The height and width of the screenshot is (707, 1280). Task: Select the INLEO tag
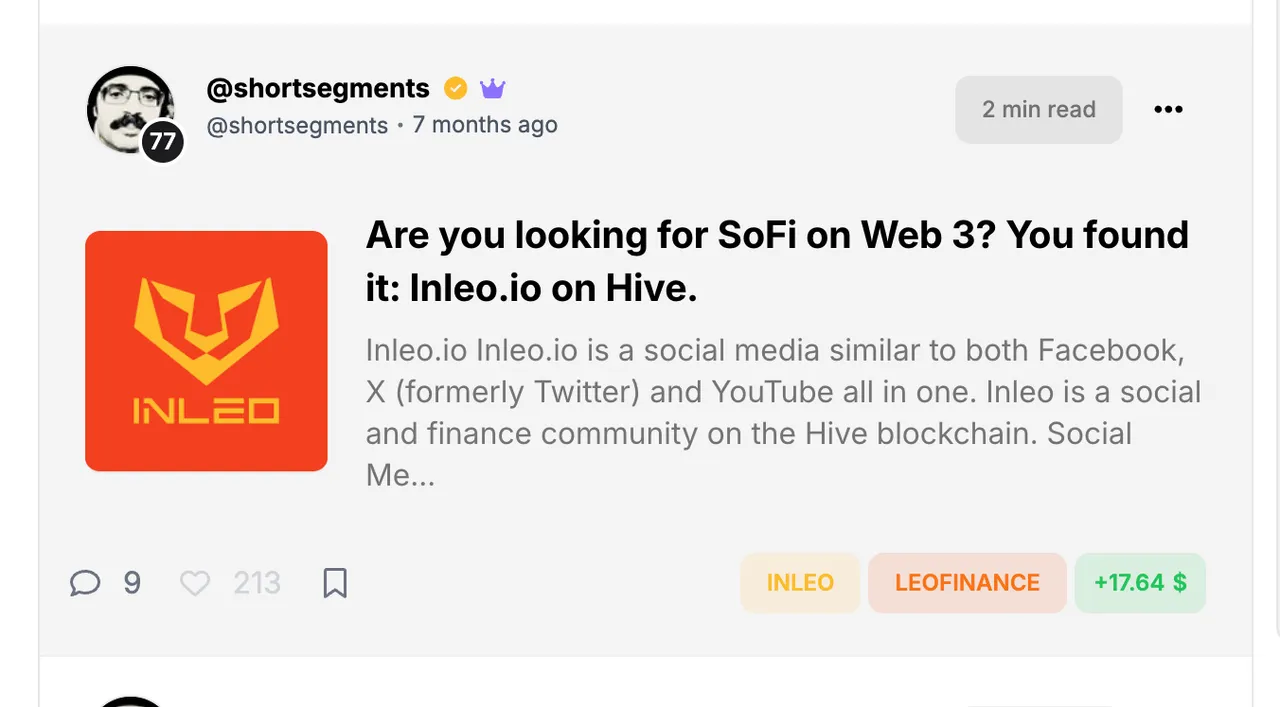tap(800, 583)
